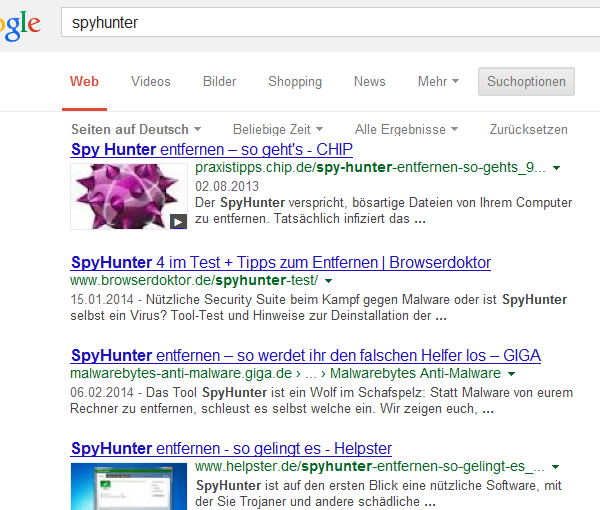Click the Suchoptionen button
This screenshot has width=600, height=510.
pos(526,81)
